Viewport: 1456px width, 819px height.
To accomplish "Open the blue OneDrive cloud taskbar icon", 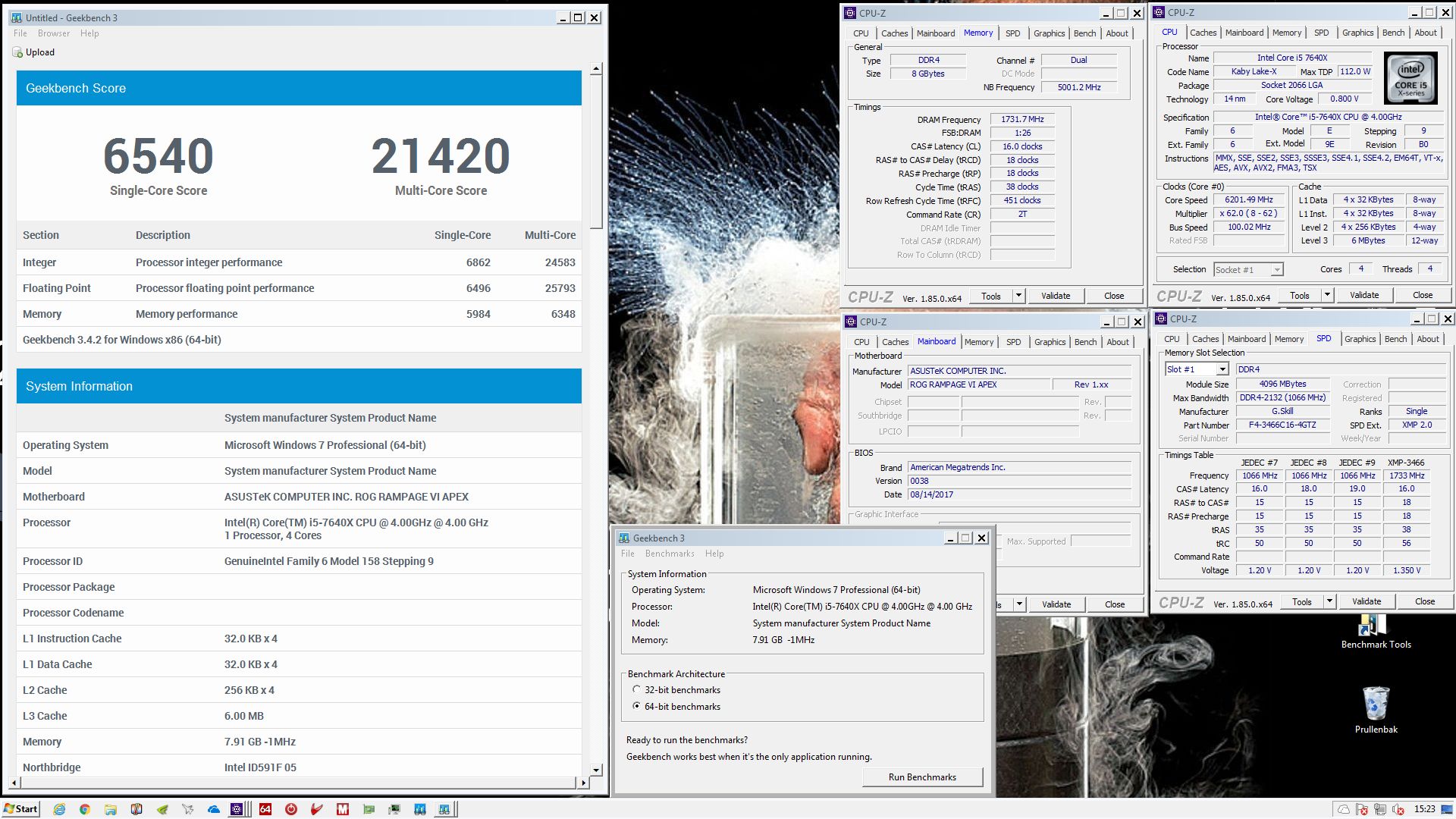I will click(214, 809).
